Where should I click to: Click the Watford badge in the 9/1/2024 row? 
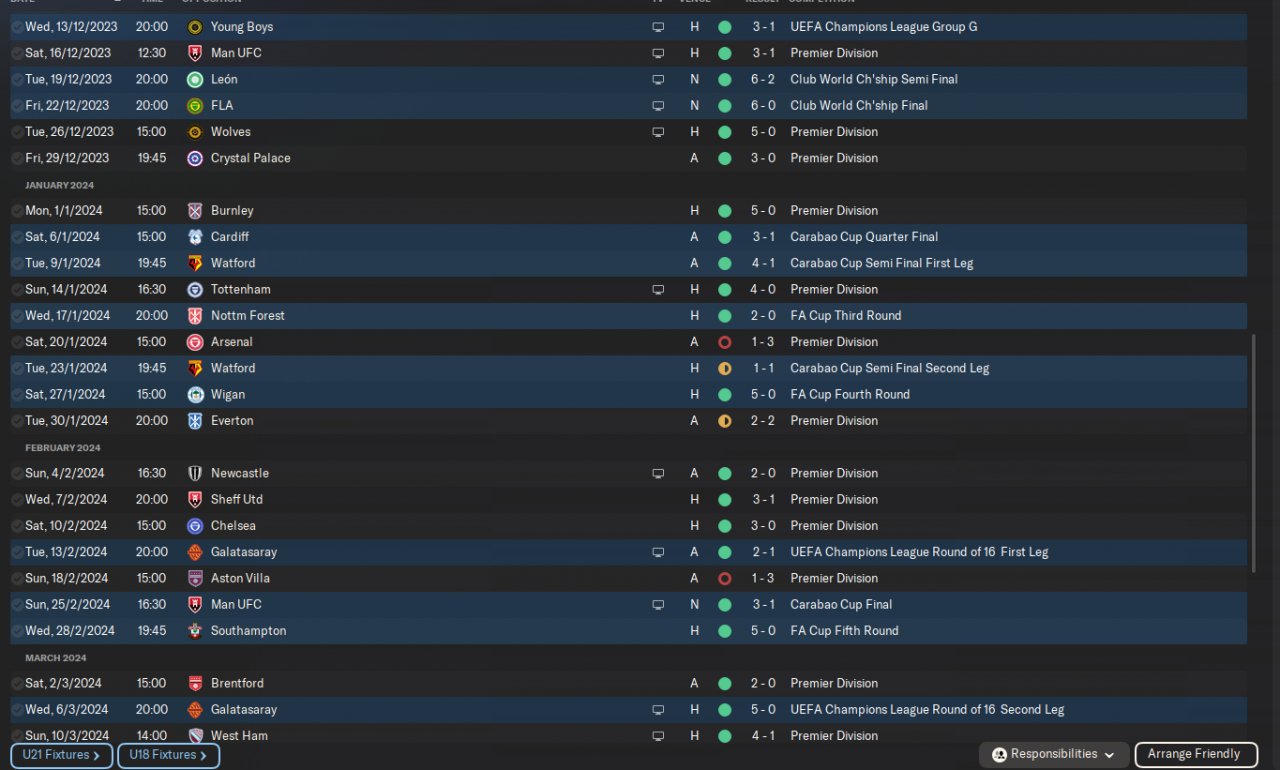195,263
